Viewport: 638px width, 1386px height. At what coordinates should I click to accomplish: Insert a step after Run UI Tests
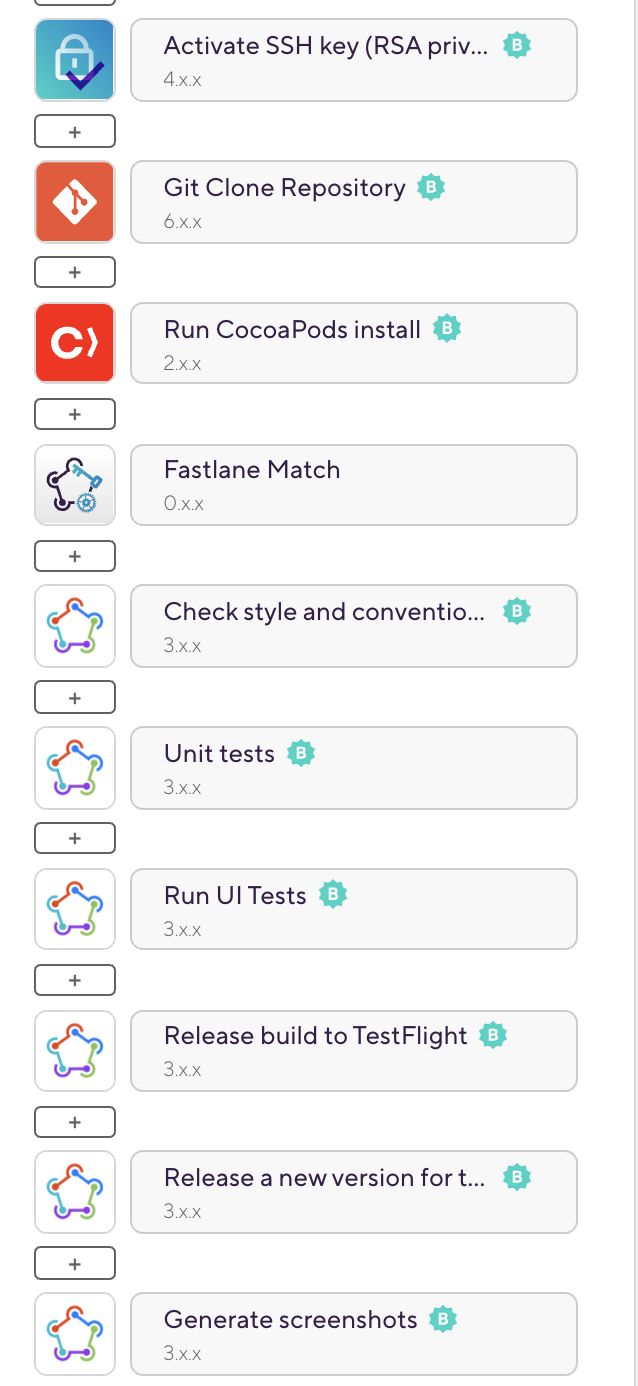75,980
